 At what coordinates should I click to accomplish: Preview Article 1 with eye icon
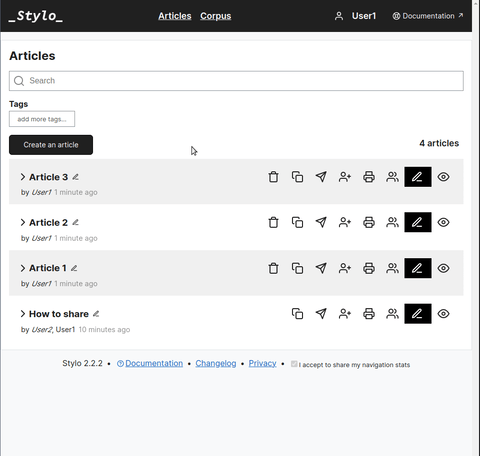(443, 268)
